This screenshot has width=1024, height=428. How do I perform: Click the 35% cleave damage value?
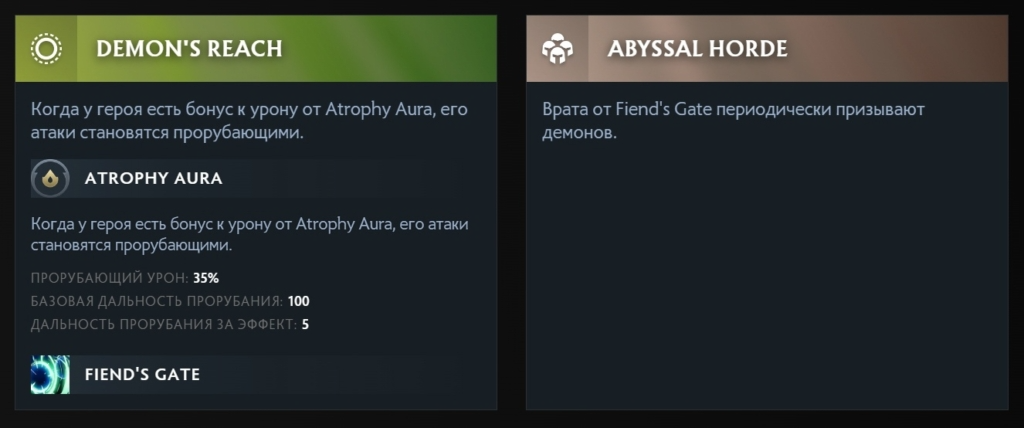(x=206, y=277)
